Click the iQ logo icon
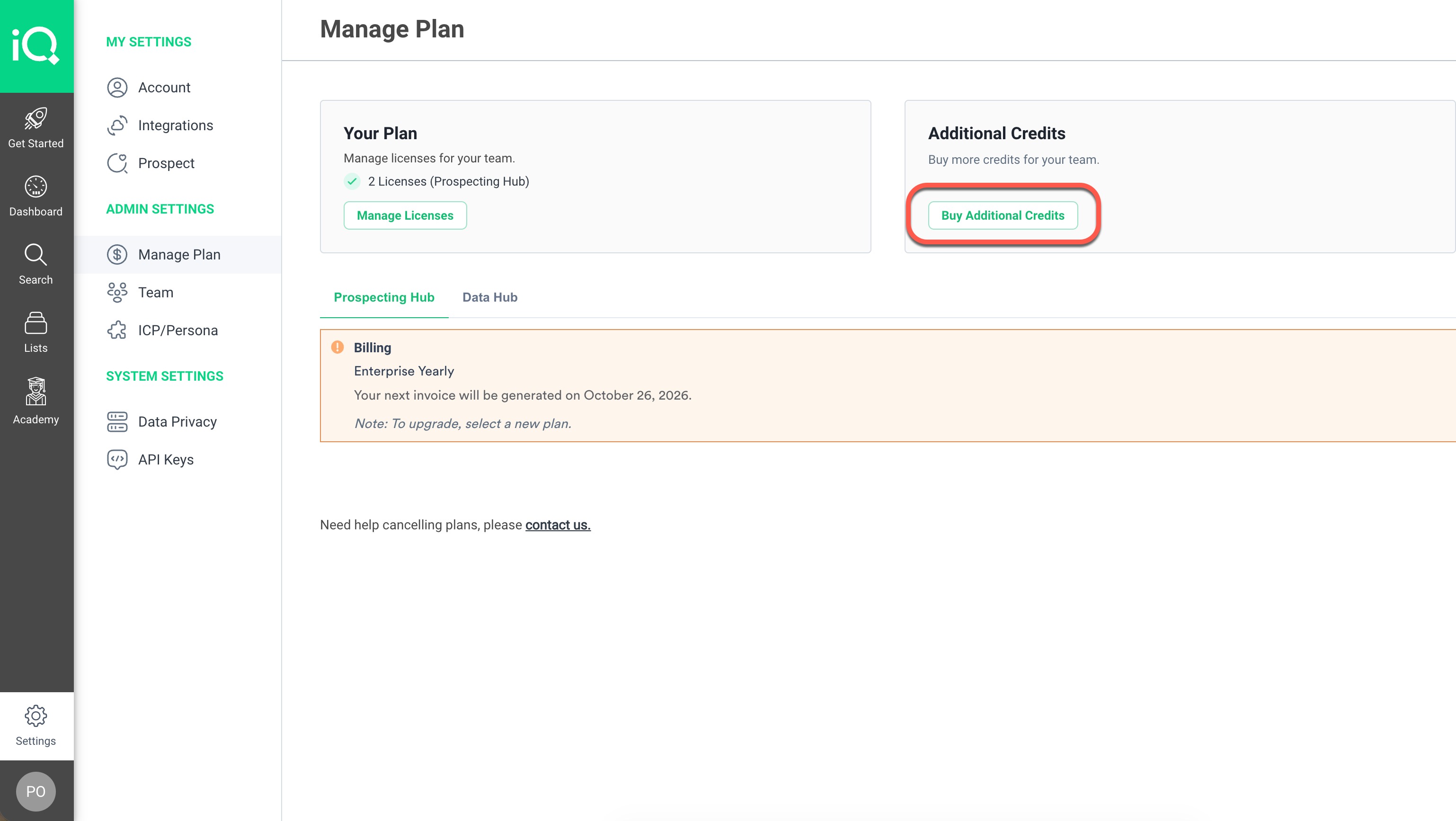The height and width of the screenshot is (821, 1456). 36,45
